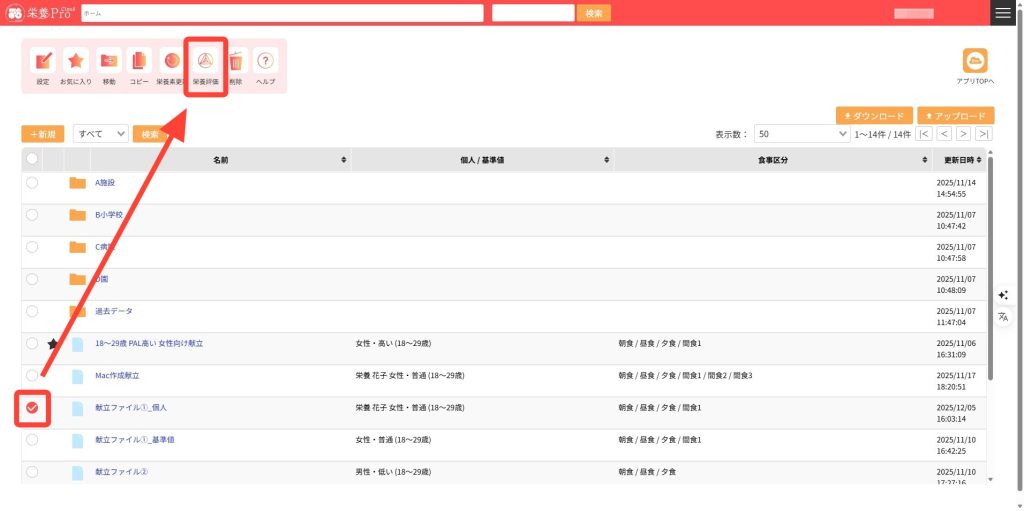
Task: Click the ＋新規 button
Action: point(44,133)
